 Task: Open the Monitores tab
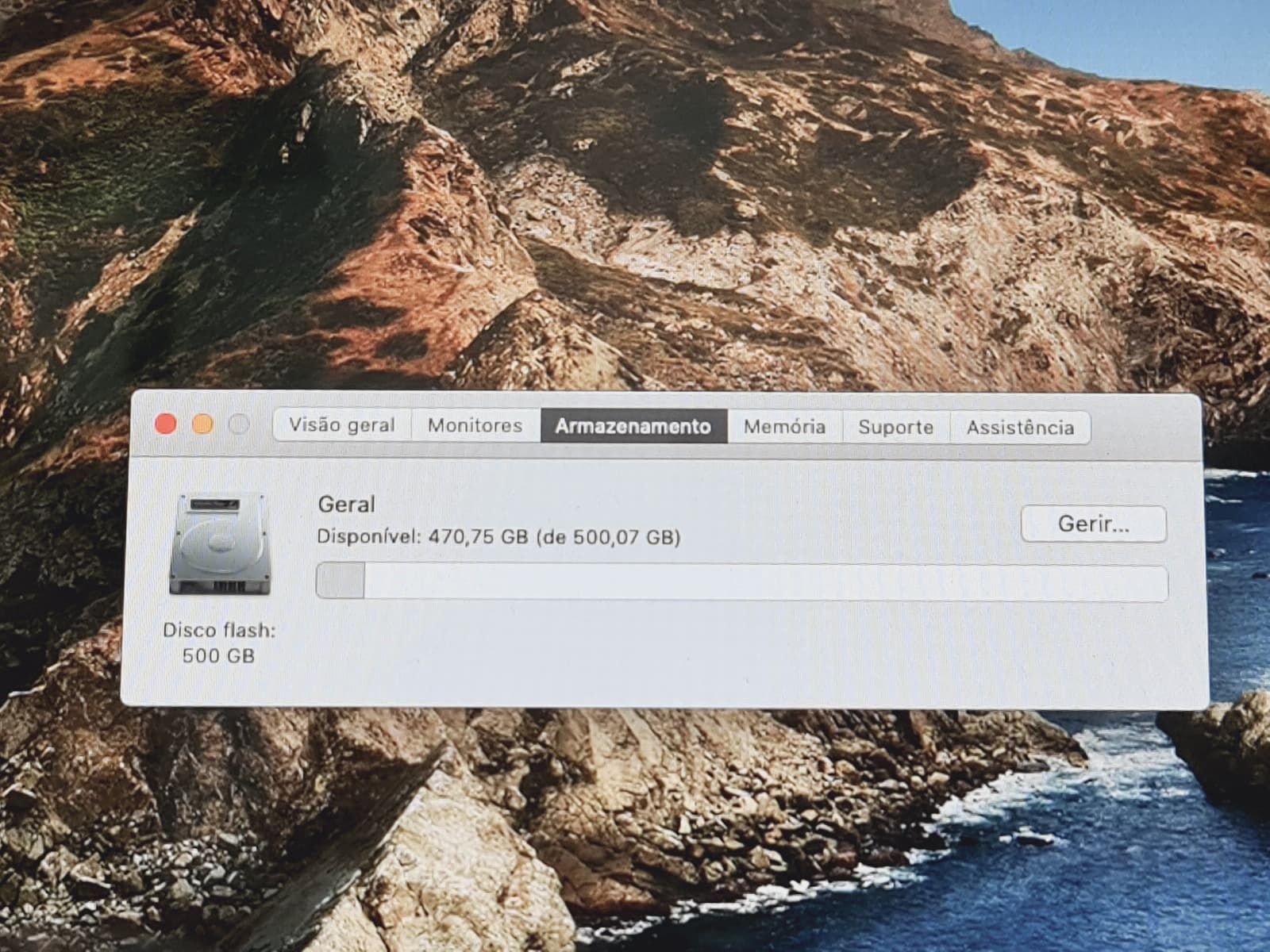click(x=475, y=425)
